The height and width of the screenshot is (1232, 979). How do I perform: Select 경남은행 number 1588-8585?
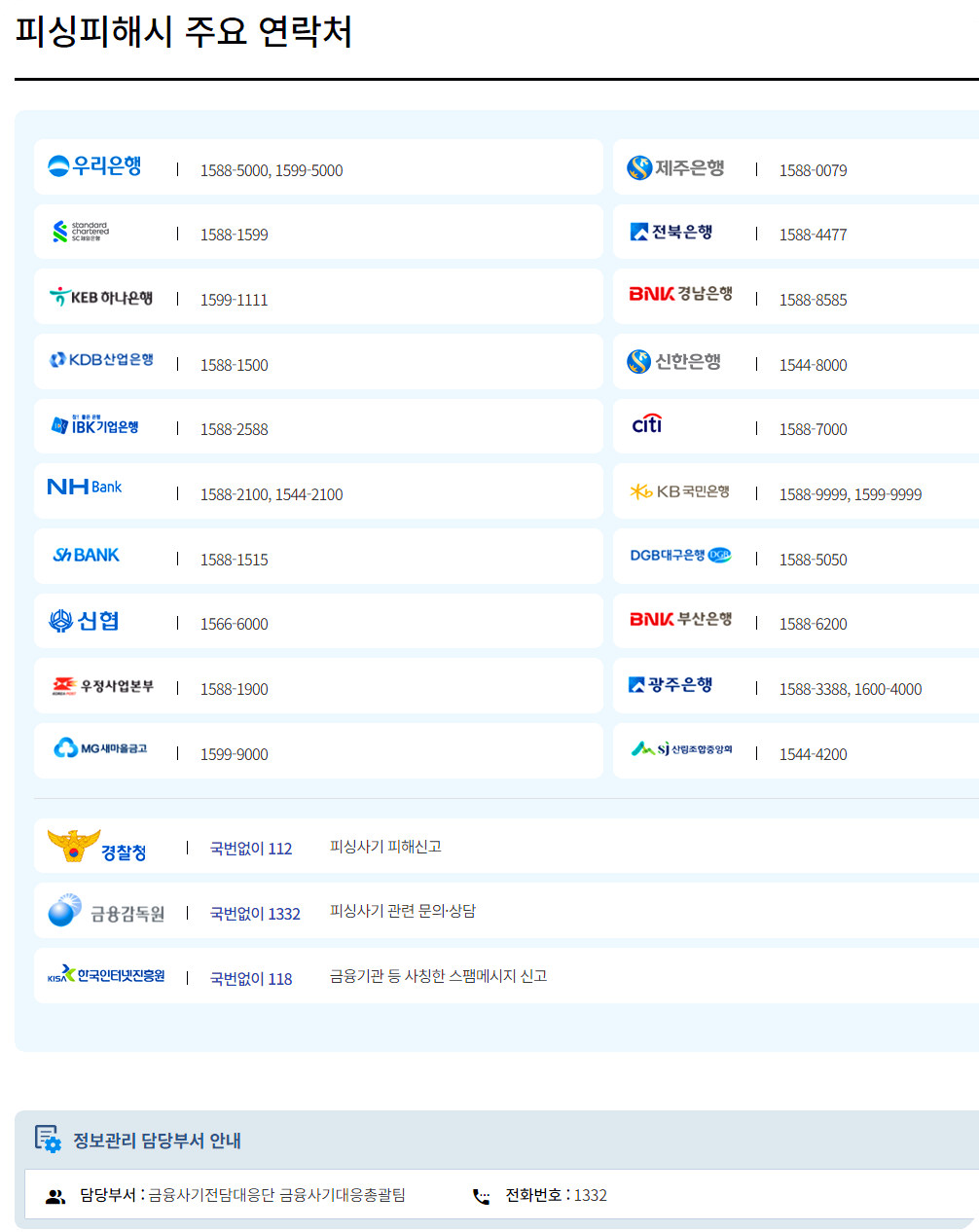tap(814, 300)
